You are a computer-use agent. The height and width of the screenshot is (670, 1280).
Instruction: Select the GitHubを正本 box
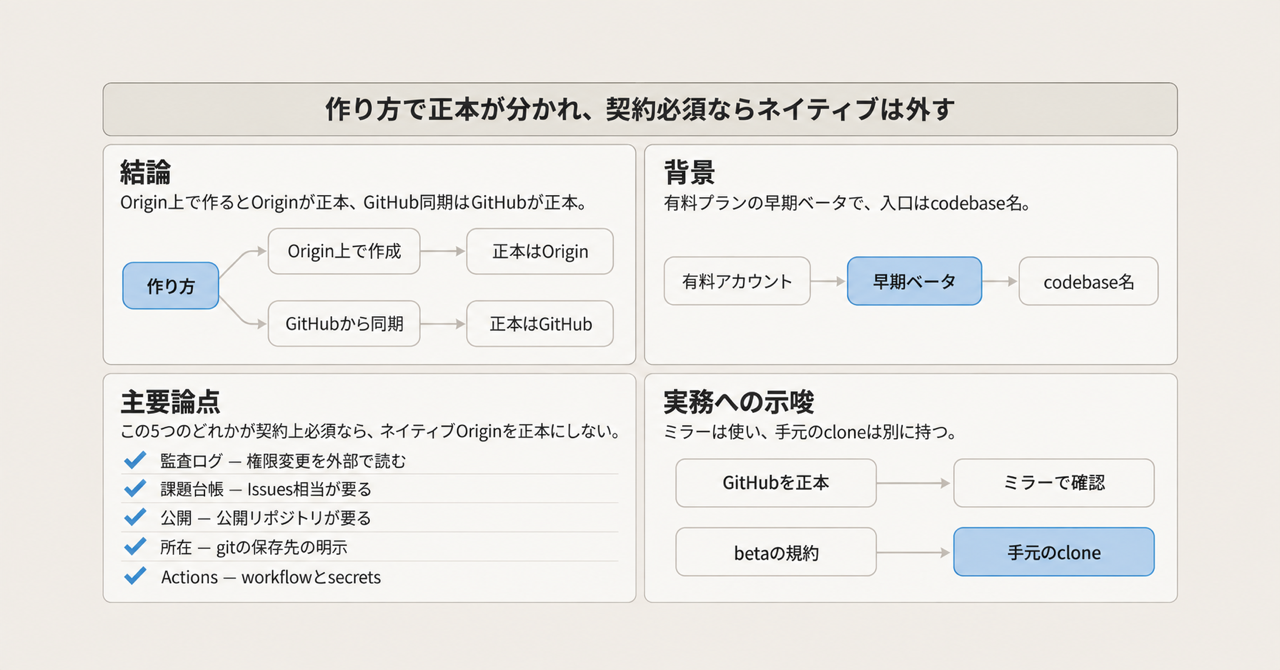coord(776,483)
